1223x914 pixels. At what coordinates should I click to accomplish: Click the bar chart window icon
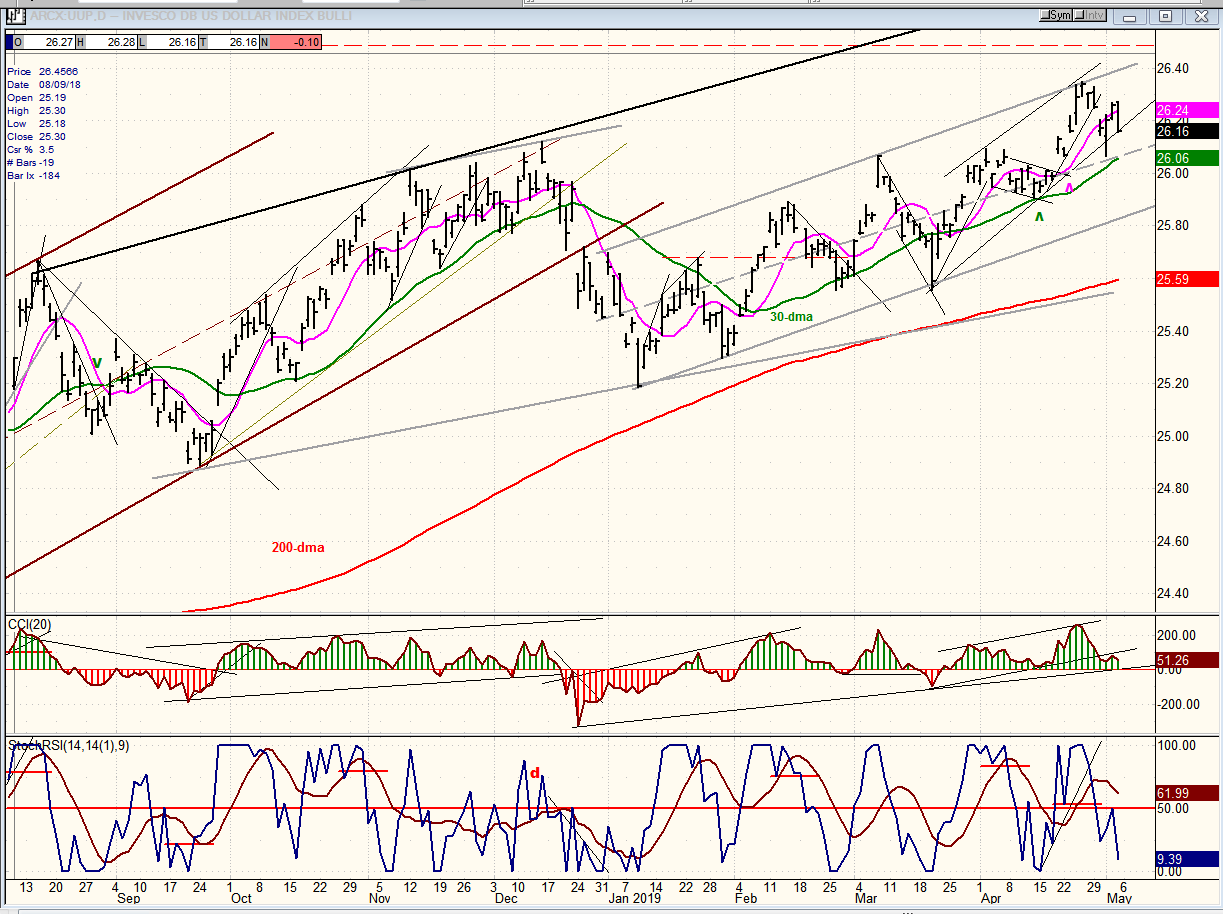pos(15,15)
